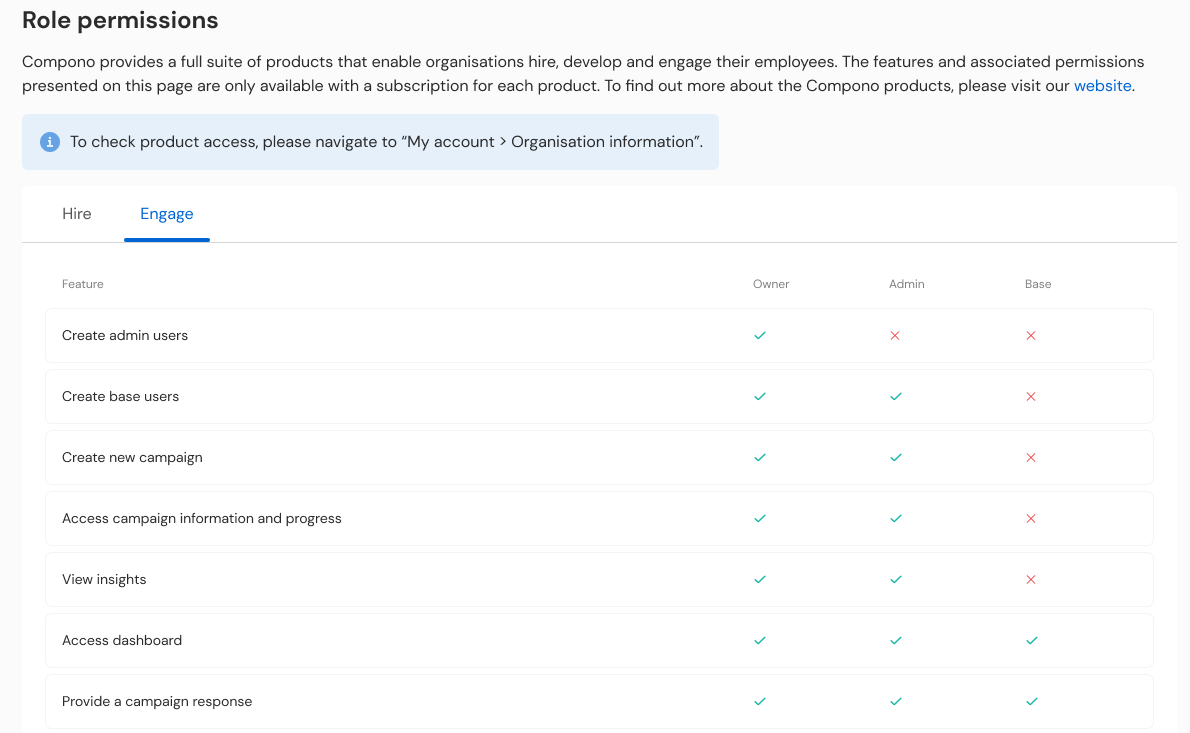This screenshot has height=733, width=1190.
Task: Click Owner checkmark for View insights
Action: coord(760,580)
